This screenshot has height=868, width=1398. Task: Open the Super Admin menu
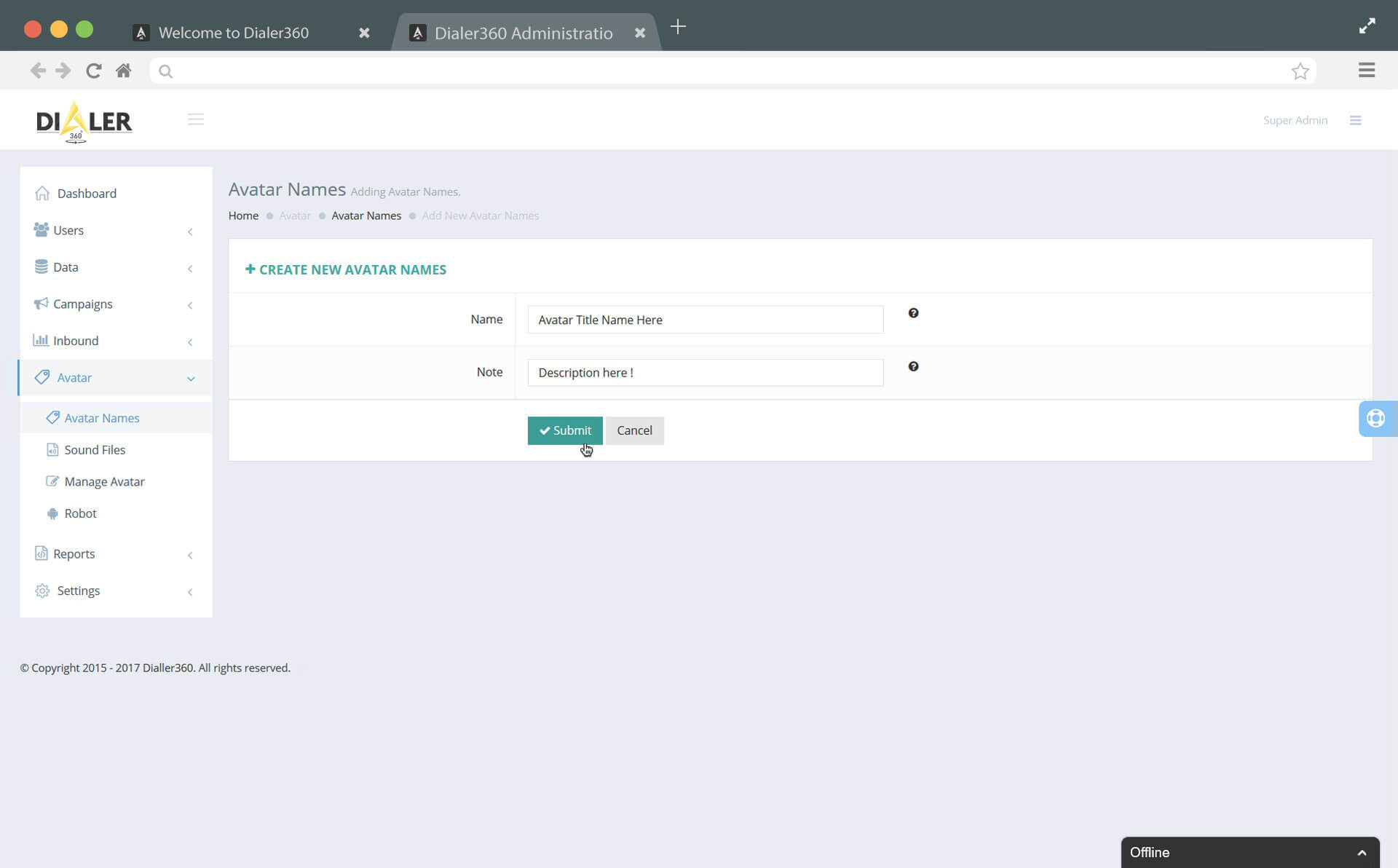pyautogui.click(x=1295, y=119)
